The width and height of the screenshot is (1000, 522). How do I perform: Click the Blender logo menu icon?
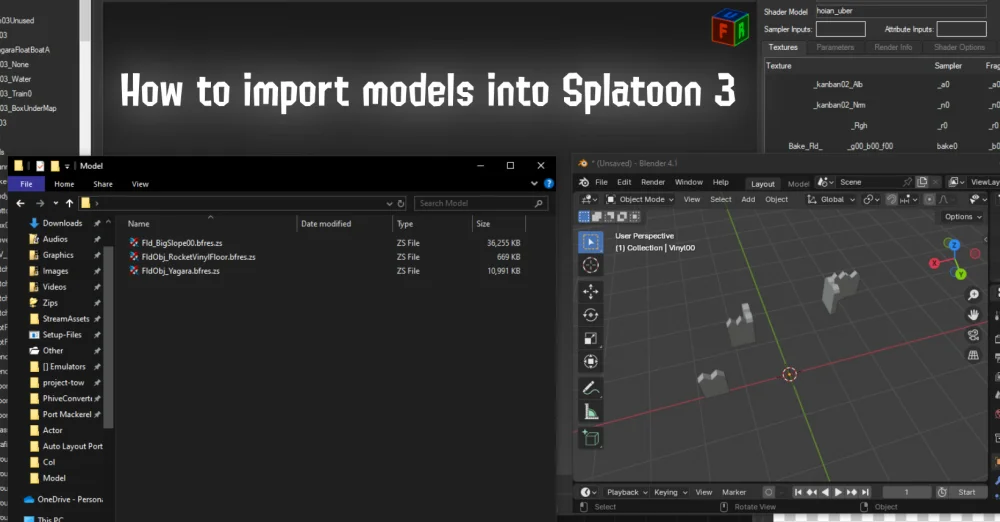coord(584,182)
